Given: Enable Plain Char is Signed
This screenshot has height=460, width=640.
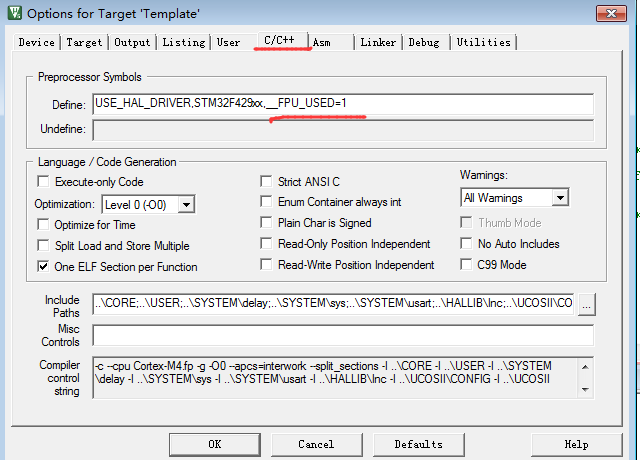Looking at the screenshot, I should click(x=266, y=222).
